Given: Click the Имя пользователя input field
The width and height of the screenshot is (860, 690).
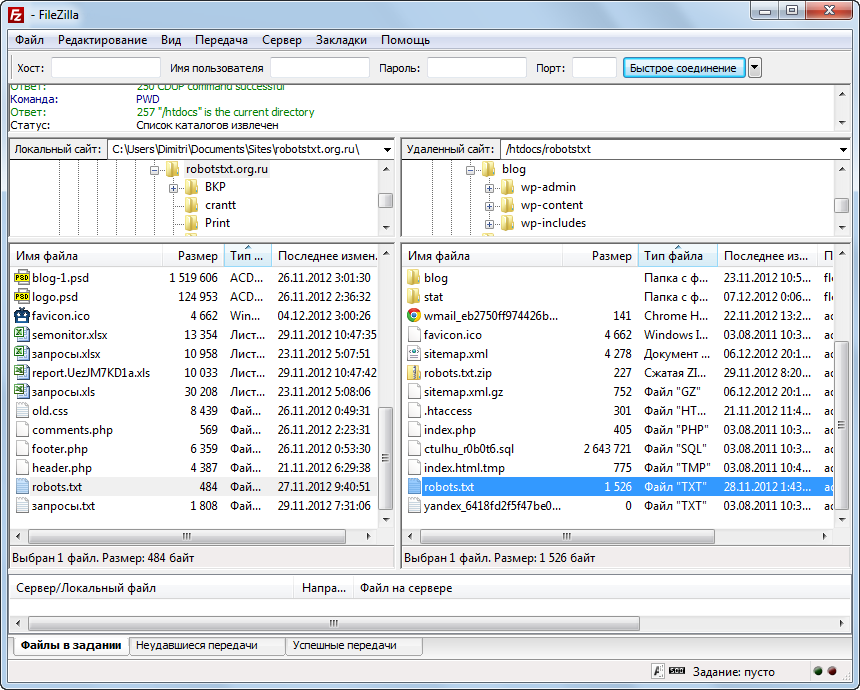Looking at the screenshot, I should 320,68.
